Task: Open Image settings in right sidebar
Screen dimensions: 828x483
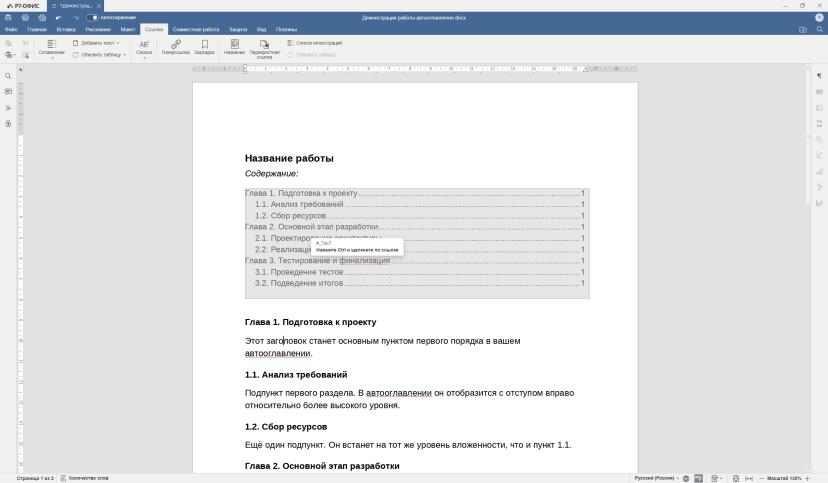Action: (819, 108)
